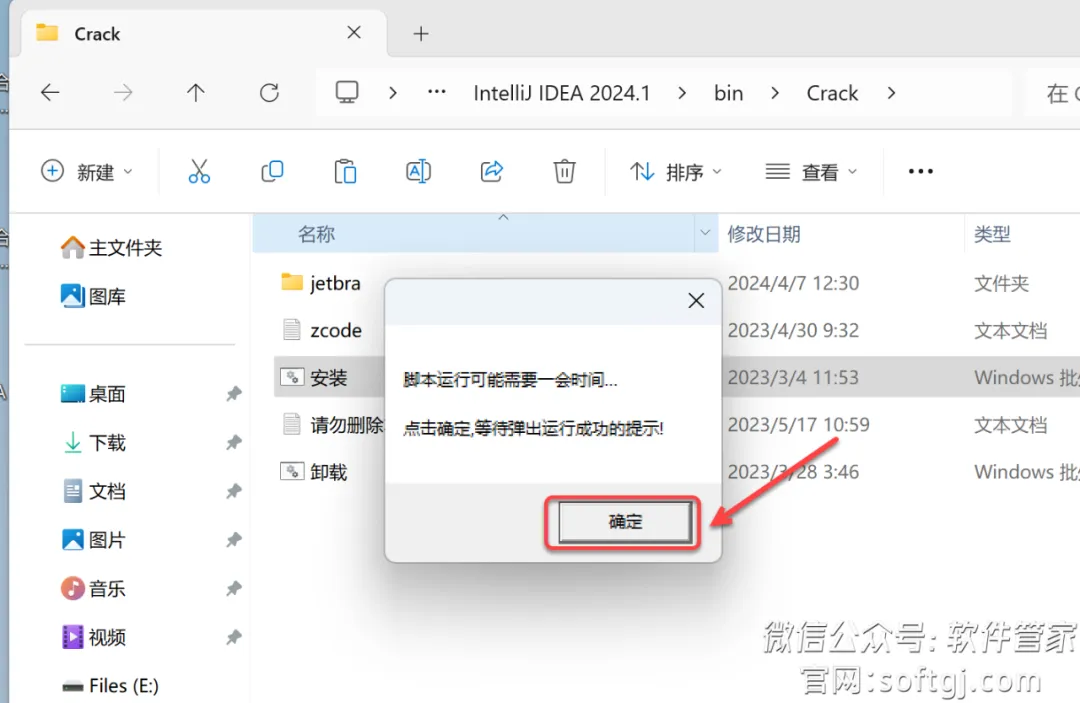Click the Rename icon

pyautogui.click(x=418, y=171)
